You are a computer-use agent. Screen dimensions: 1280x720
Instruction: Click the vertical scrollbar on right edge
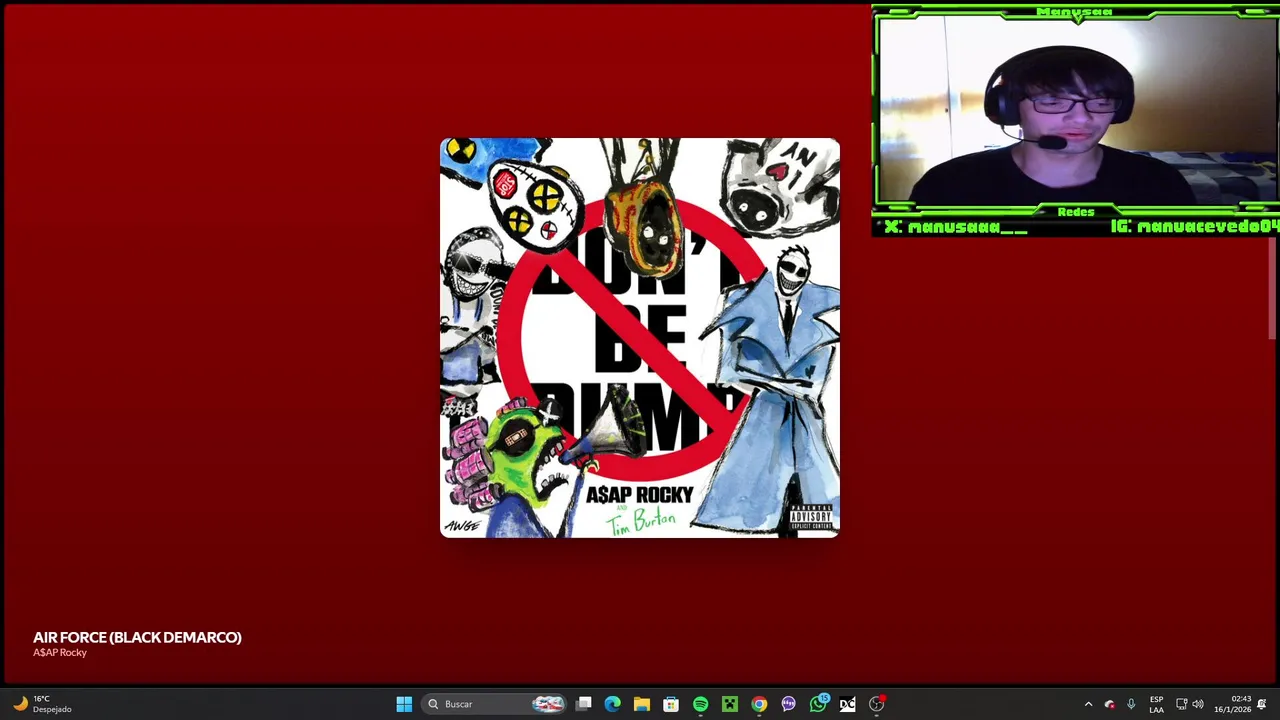pyautogui.click(x=1273, y=290)
